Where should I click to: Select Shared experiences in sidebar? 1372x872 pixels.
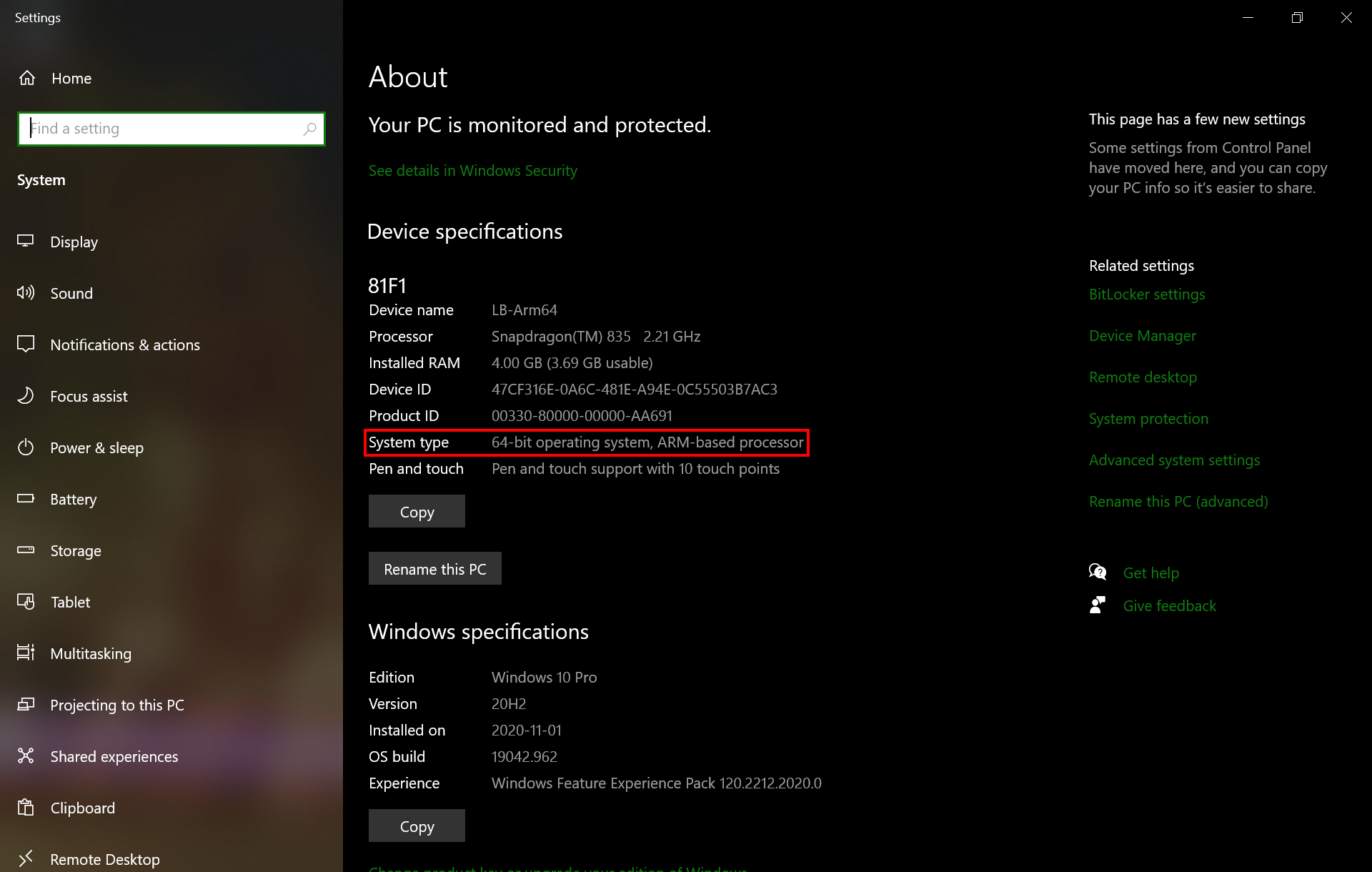click(114, 756)
